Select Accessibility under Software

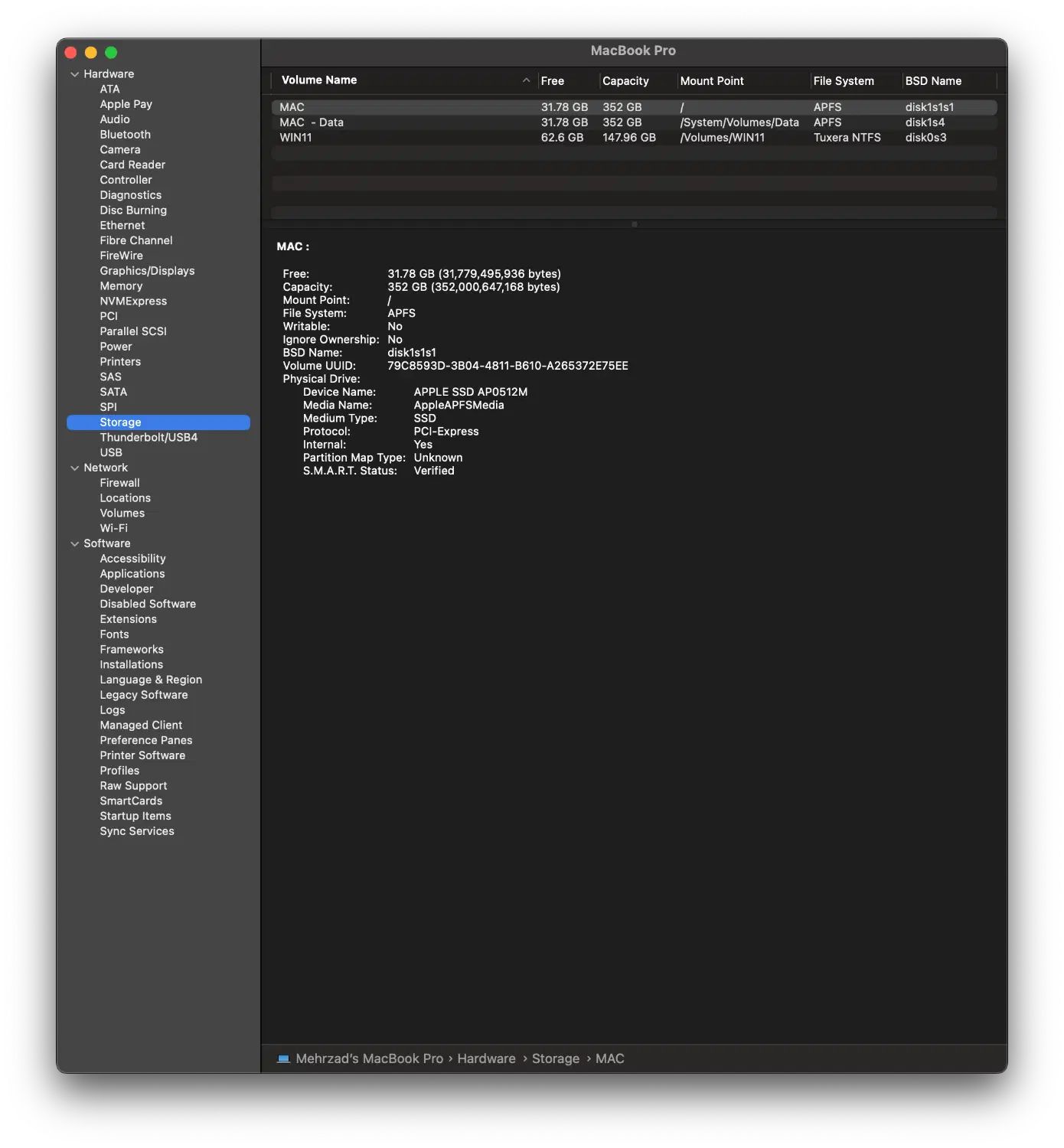pyautogui.click(x=132, y=559)
